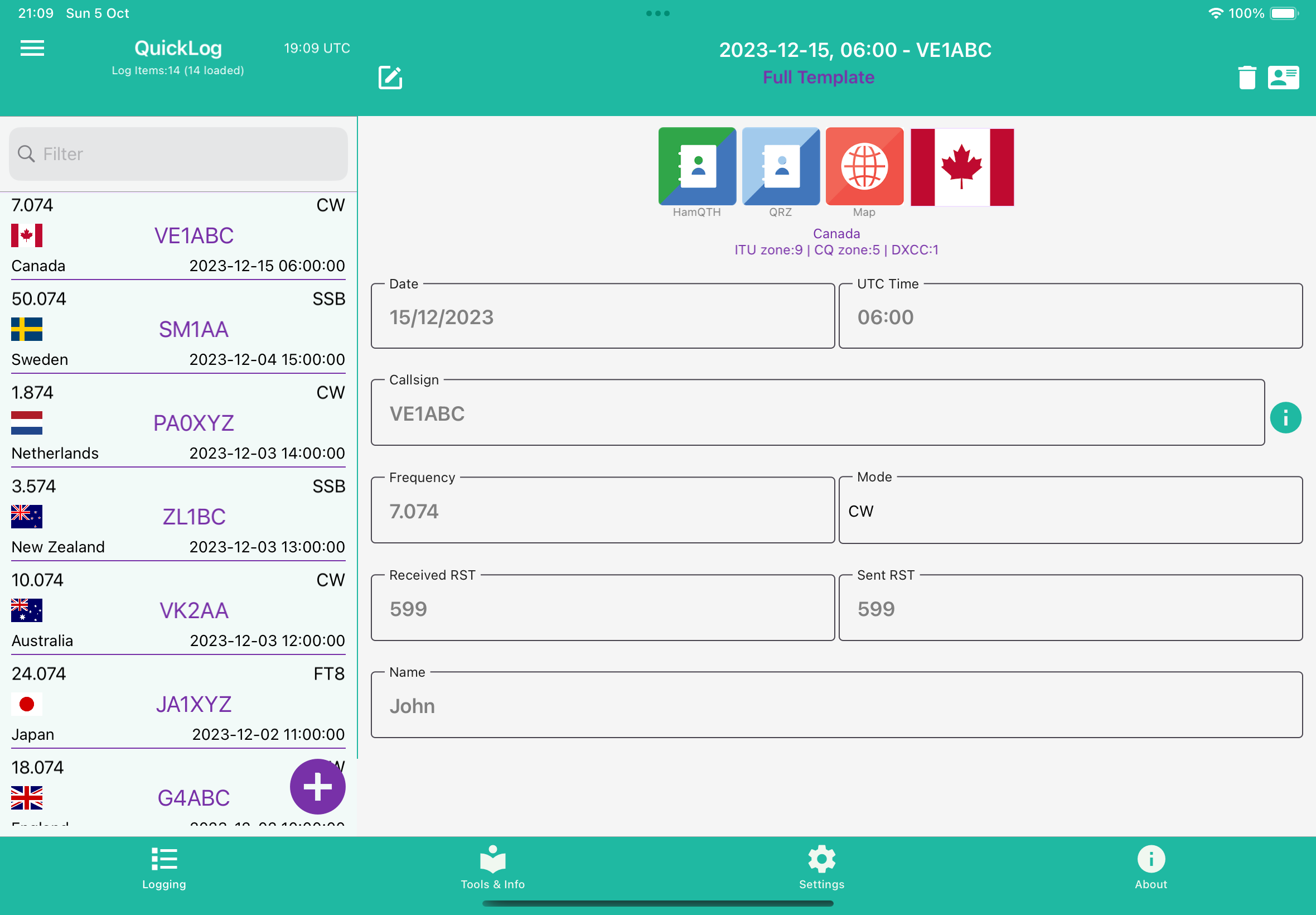This screenshot has width=1316, height=915.
Task: Open the QSL contact card icon
Action: (x=1283, y=78)
